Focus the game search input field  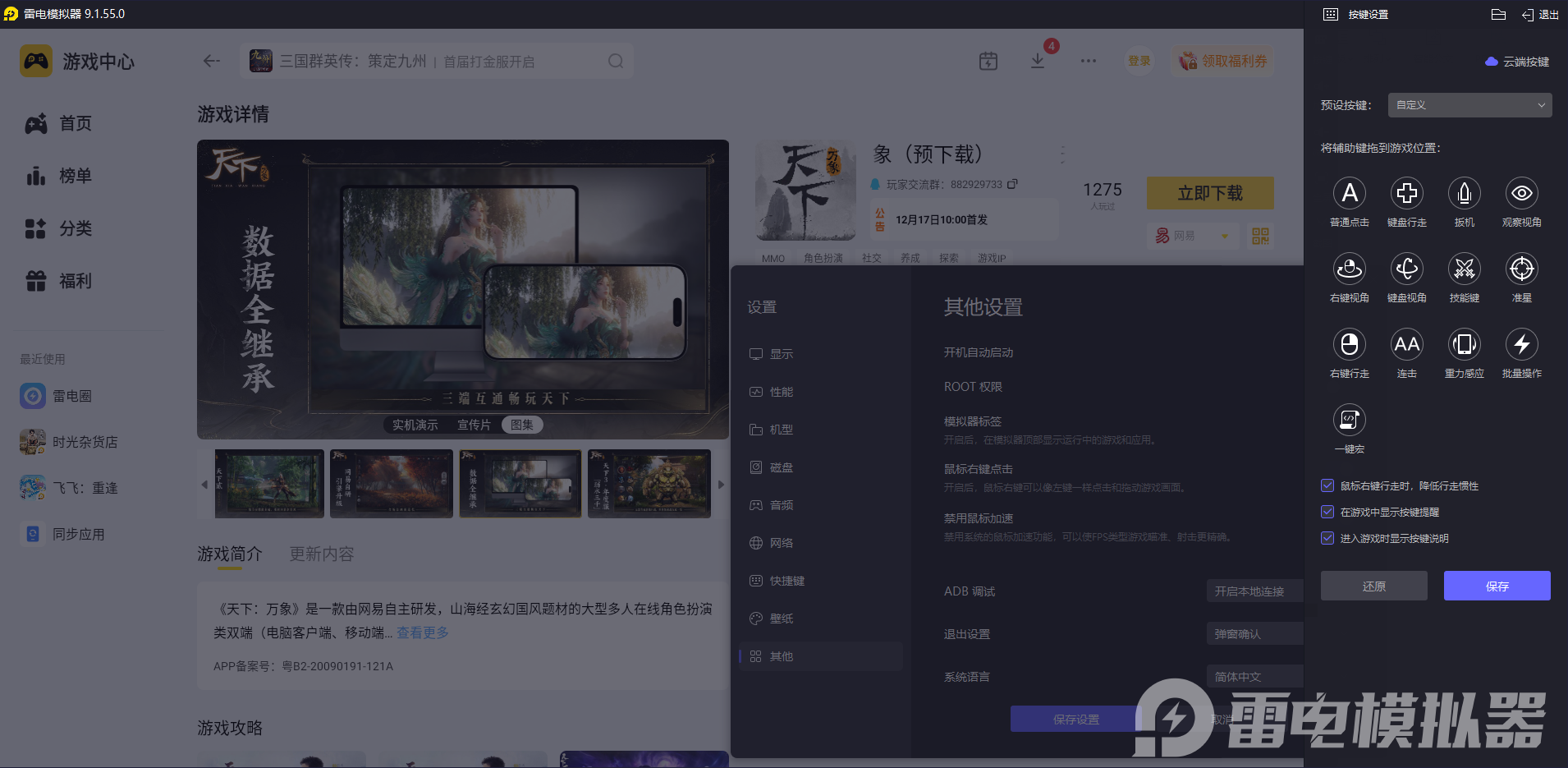click(x=437, y=61)
